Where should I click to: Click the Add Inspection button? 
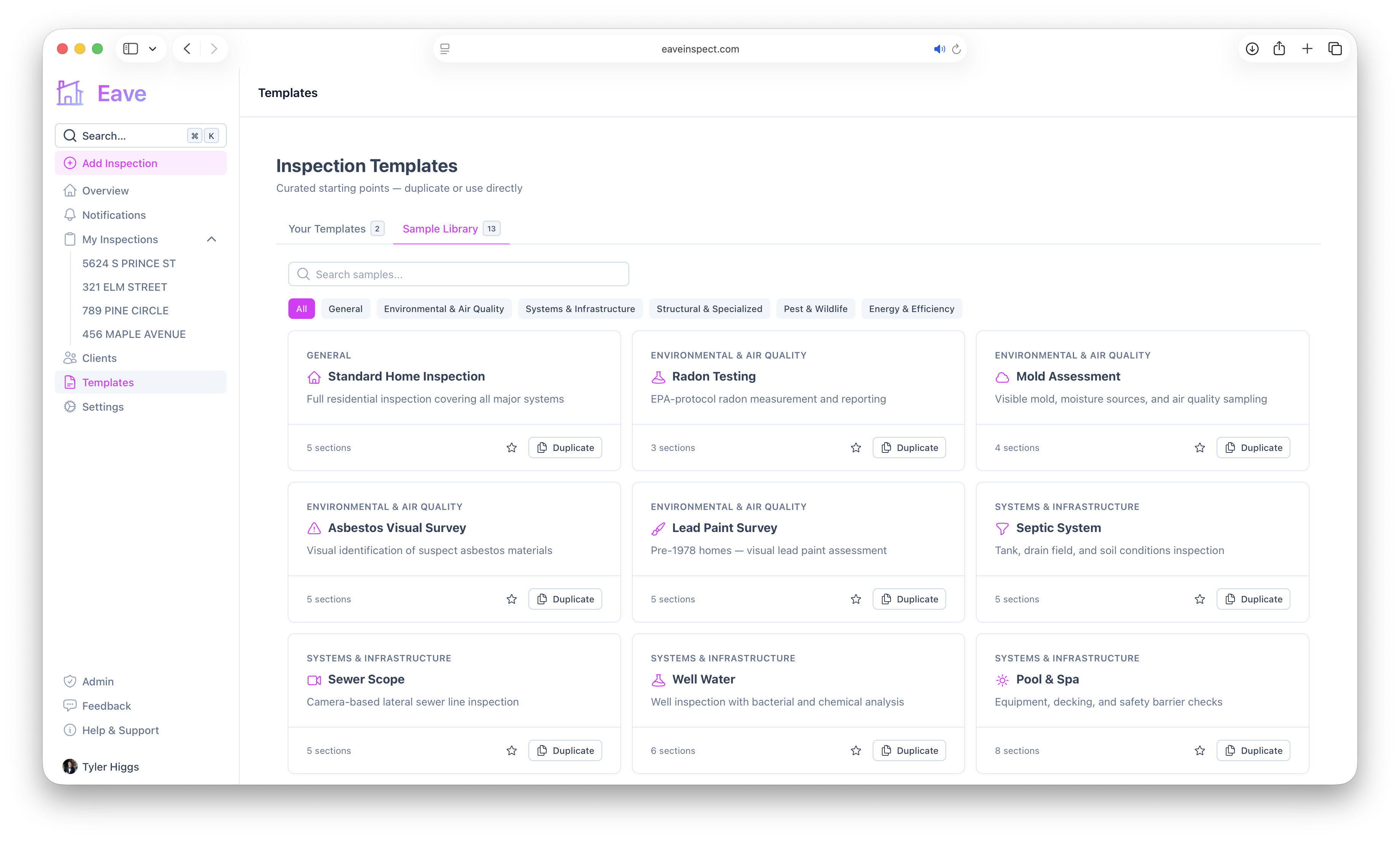(x=140, y=163)
